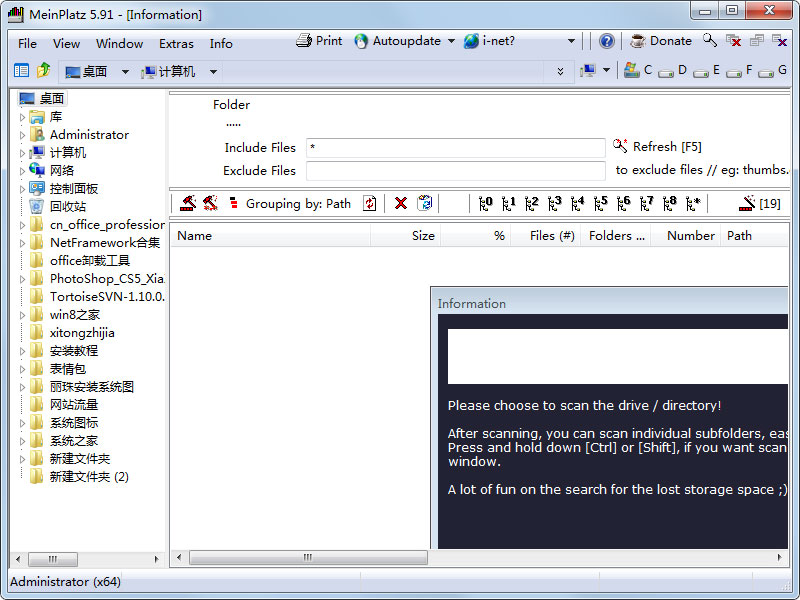This screenshot has width=800, height=600.
Task: Open the Extras menu
Action: 176,43
